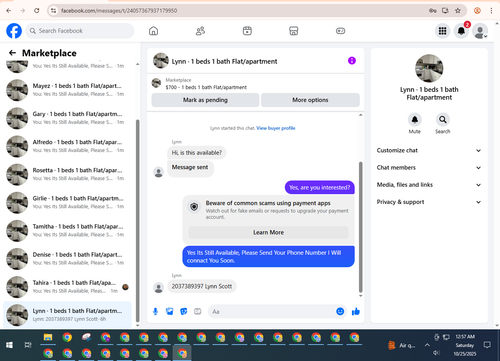This screenshot has height=361, width=500.
Task: Click Mark as pending button
Action: click(x=205, y=100)
